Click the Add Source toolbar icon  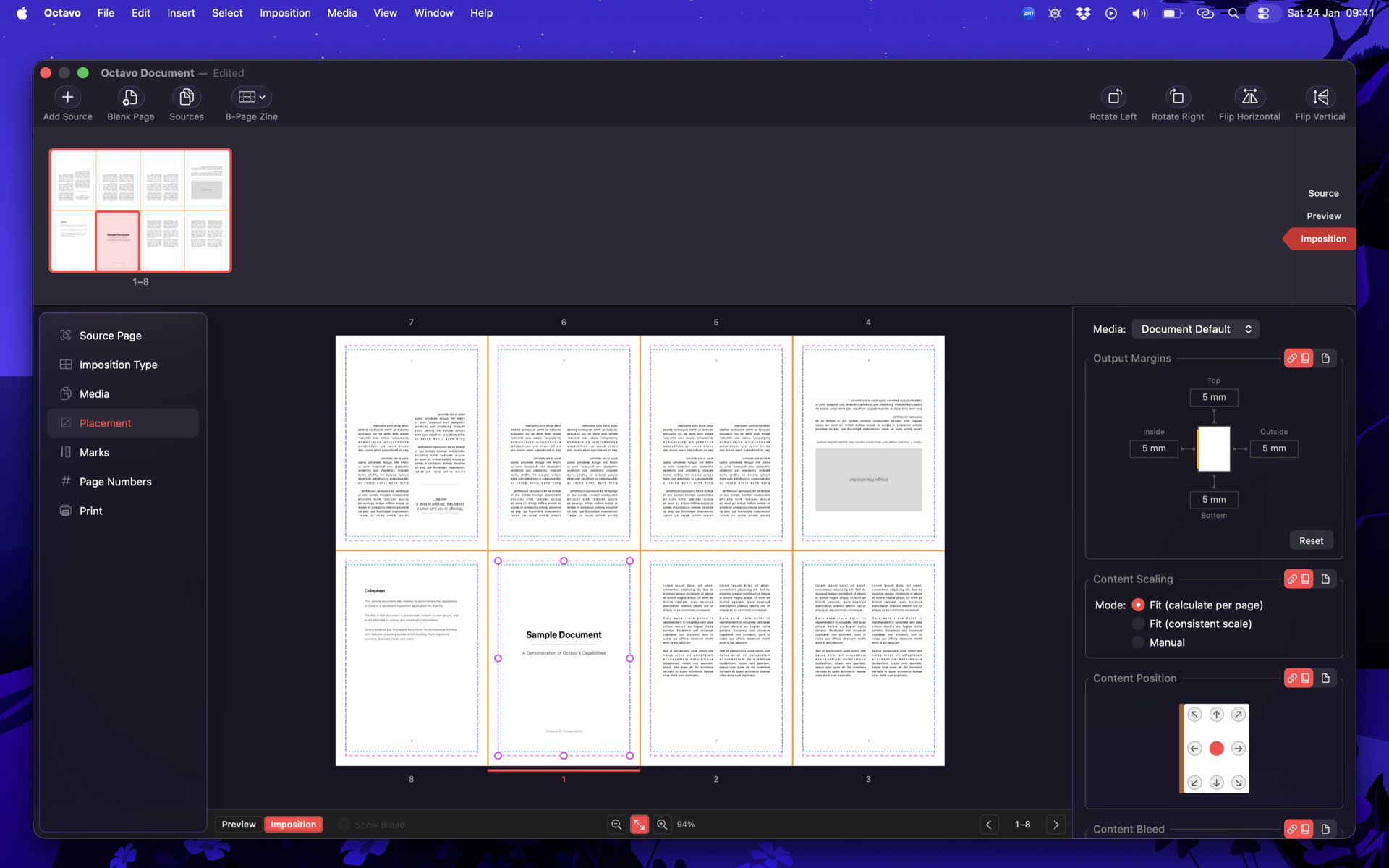coord(67,97)
